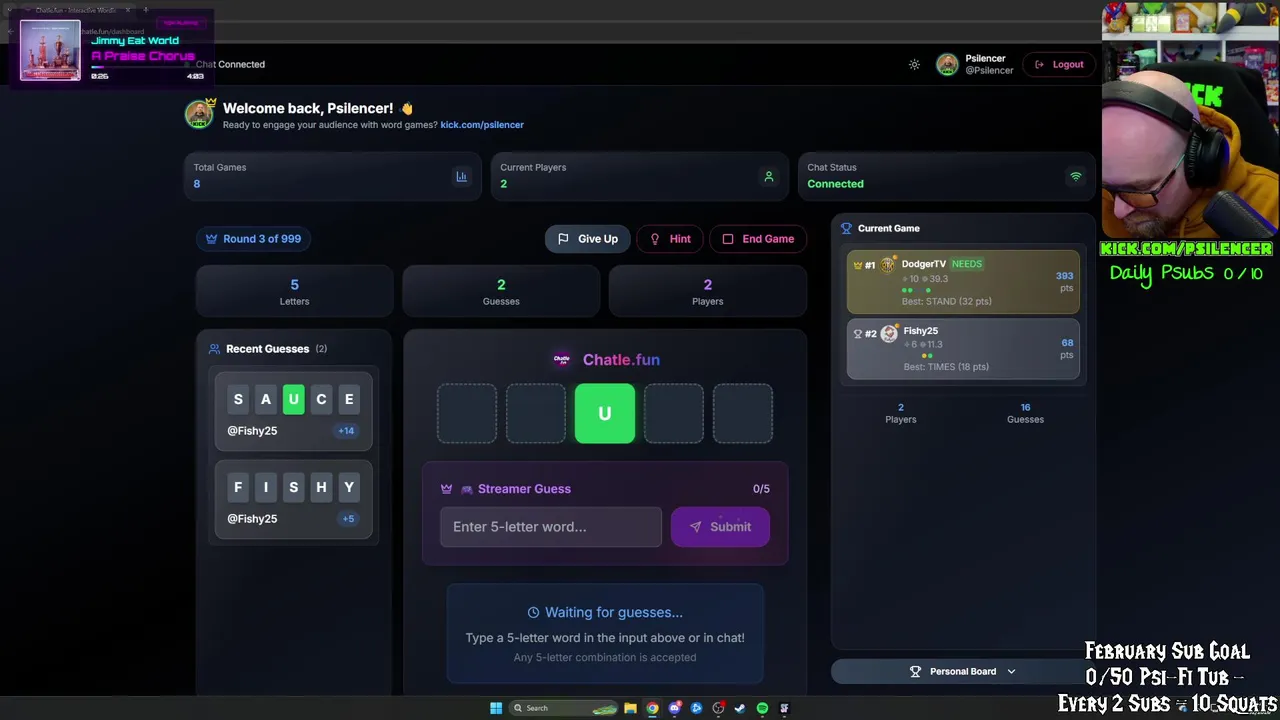This screenshot has width=1280, height=720.
Task: Expand the Personal Board dropdown
Action: 963,672
